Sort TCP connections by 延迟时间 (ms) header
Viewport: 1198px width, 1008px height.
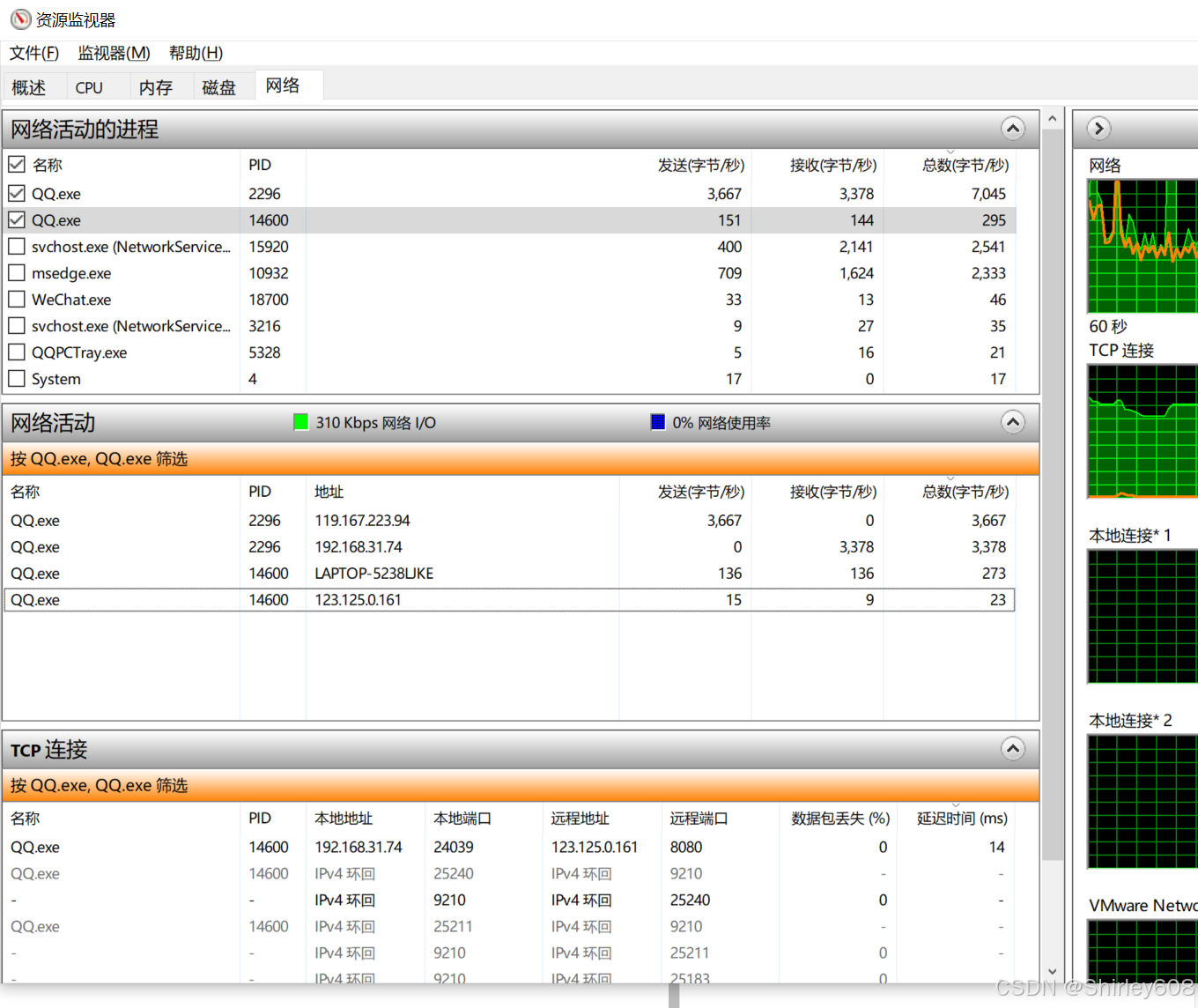point(962,819)
